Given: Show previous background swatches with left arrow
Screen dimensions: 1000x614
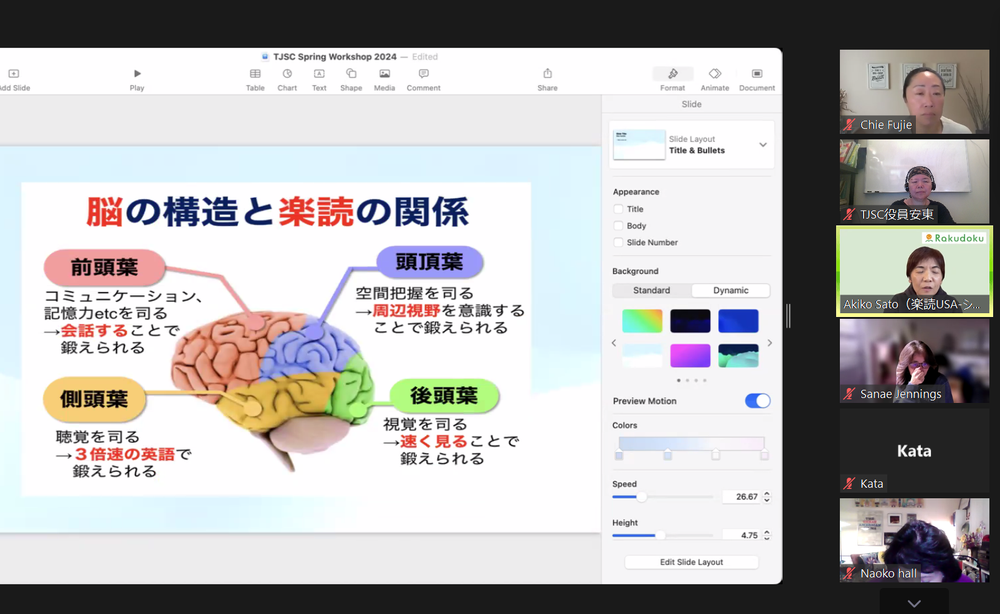Looking at the screenshot, I should [614, 343].
